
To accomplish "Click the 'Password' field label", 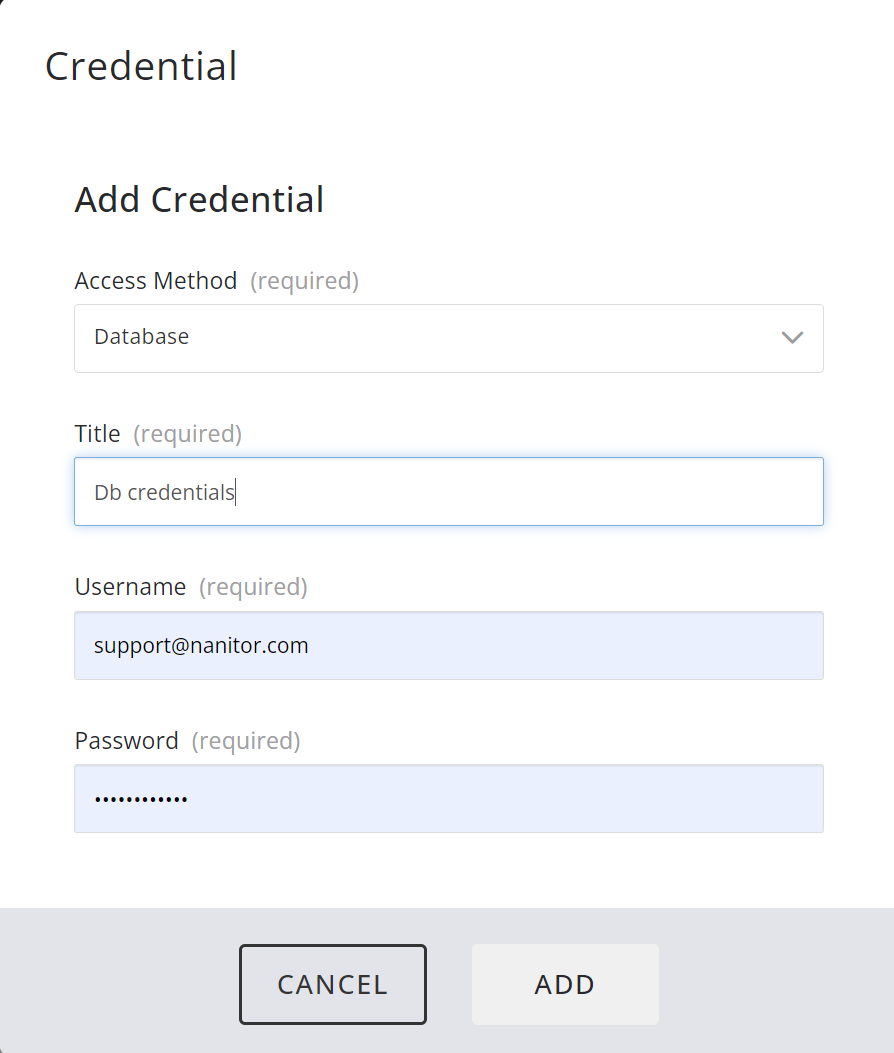I will (126, 741).
